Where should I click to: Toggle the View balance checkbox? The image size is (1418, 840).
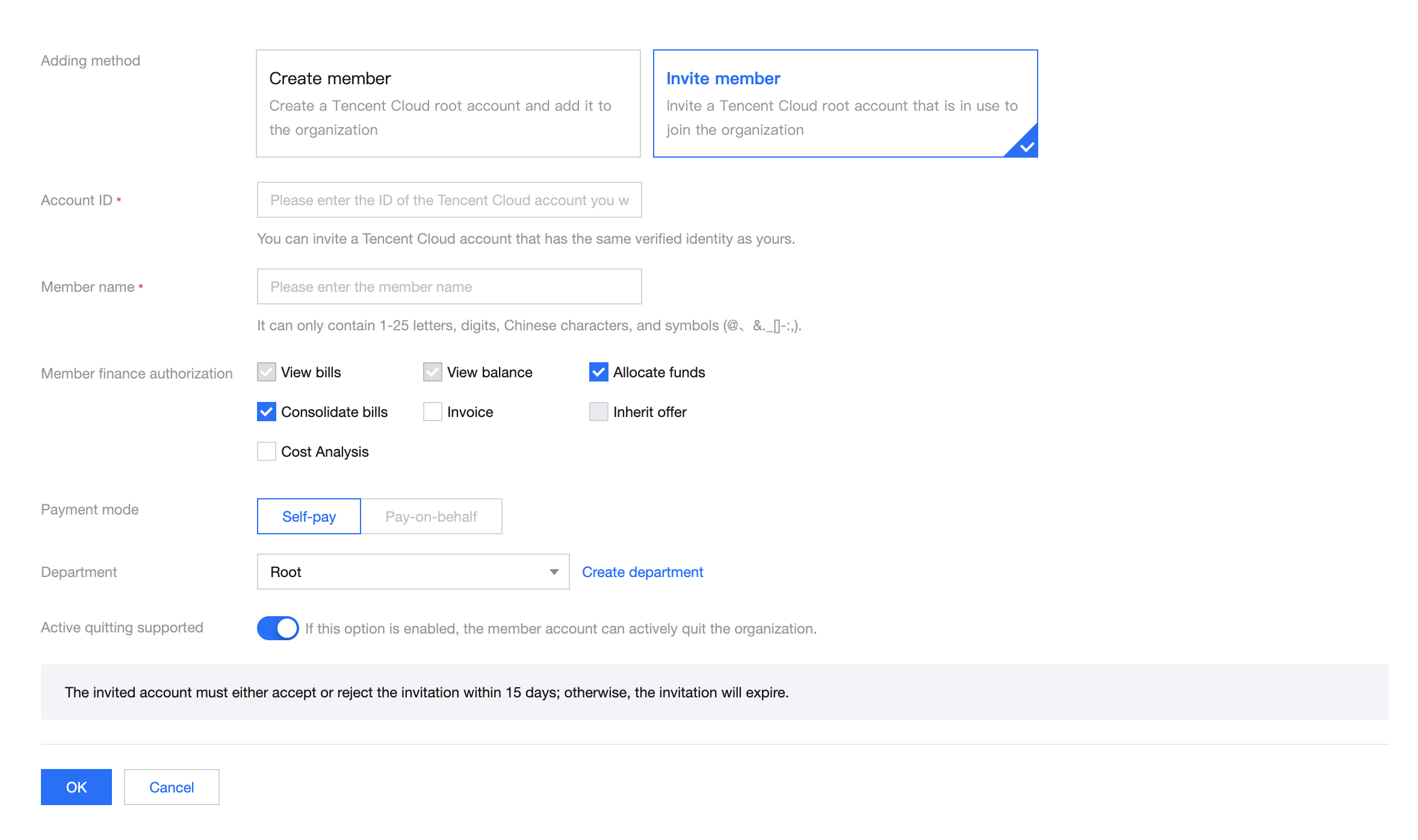point(433,372)
